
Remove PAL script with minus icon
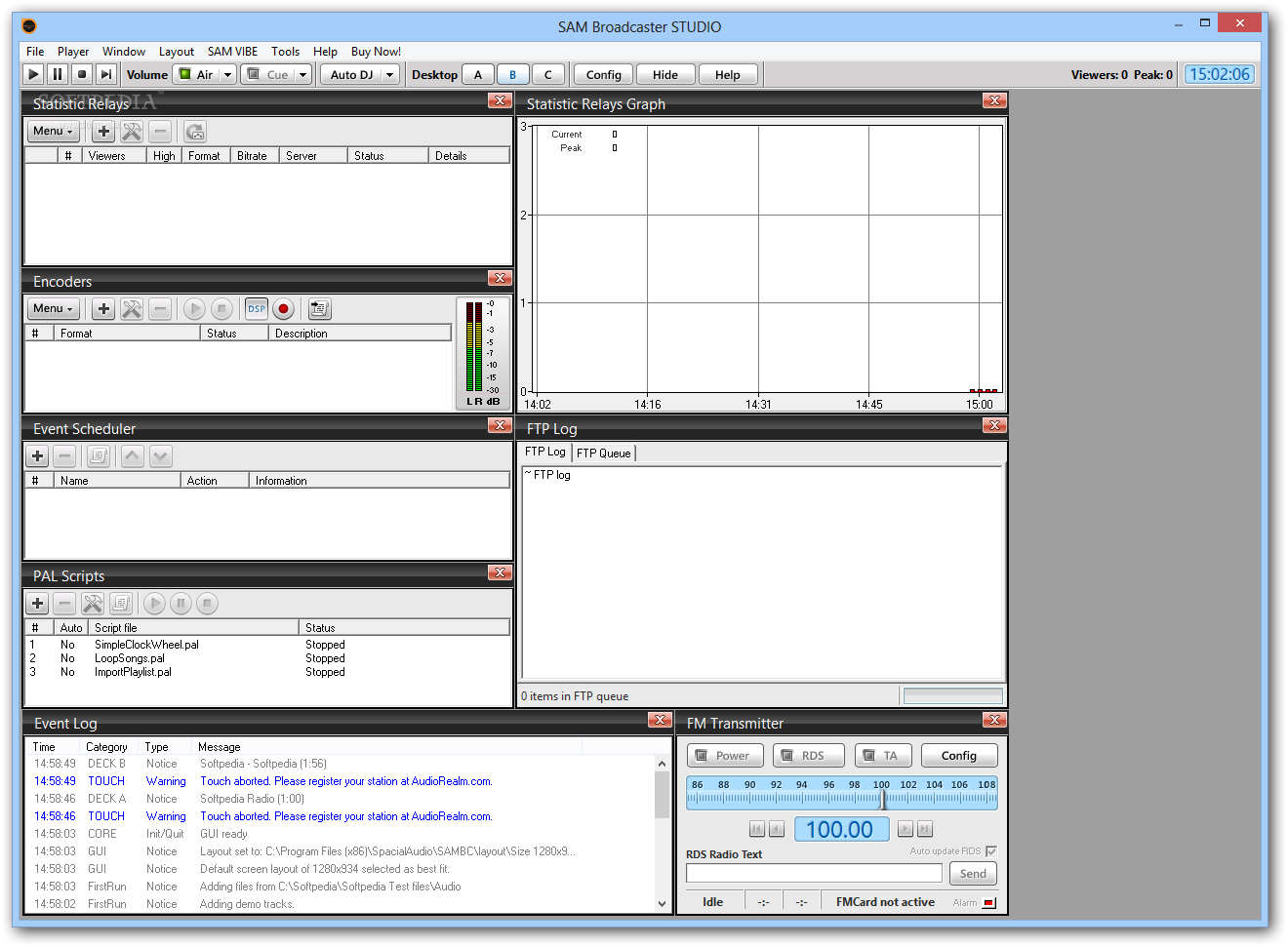click(64, 604)
